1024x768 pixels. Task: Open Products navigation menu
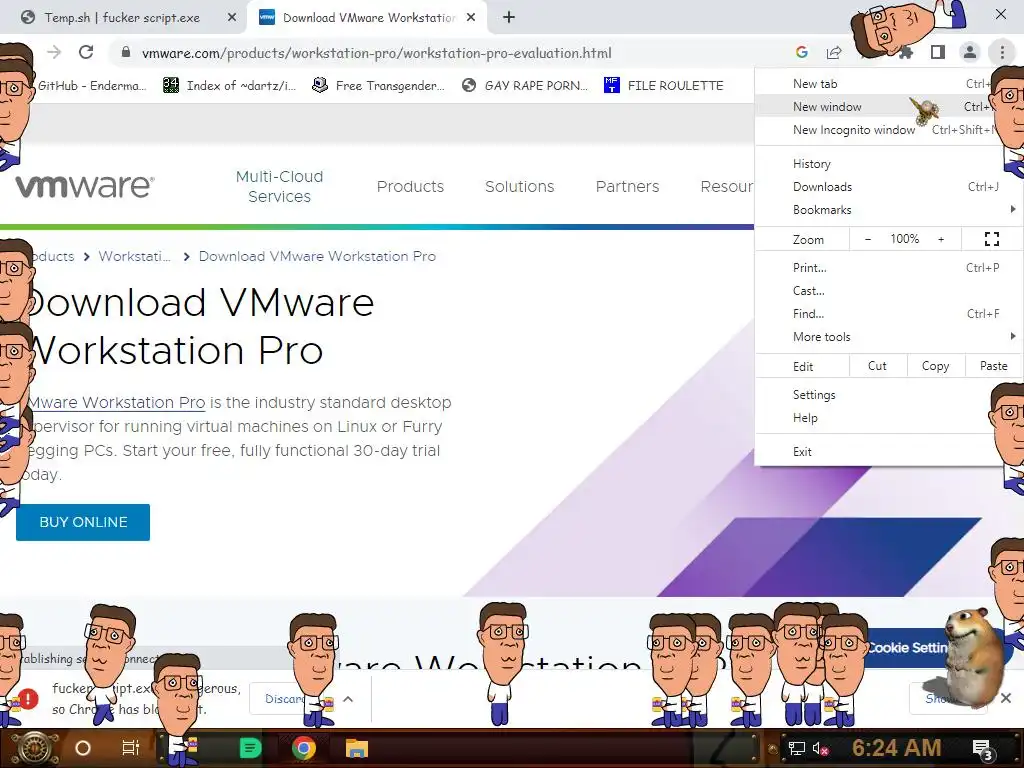[410, 187]
